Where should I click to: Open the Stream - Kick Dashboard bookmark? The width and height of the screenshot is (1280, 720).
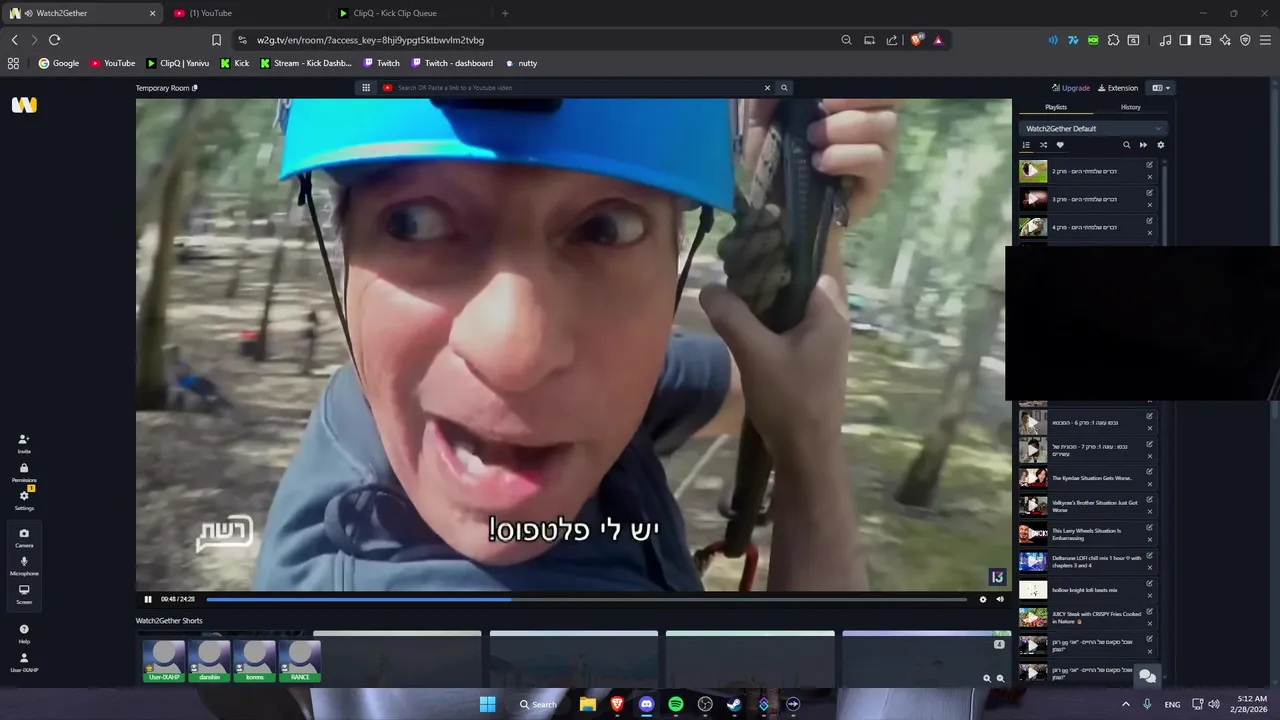(x=306, y=63)
